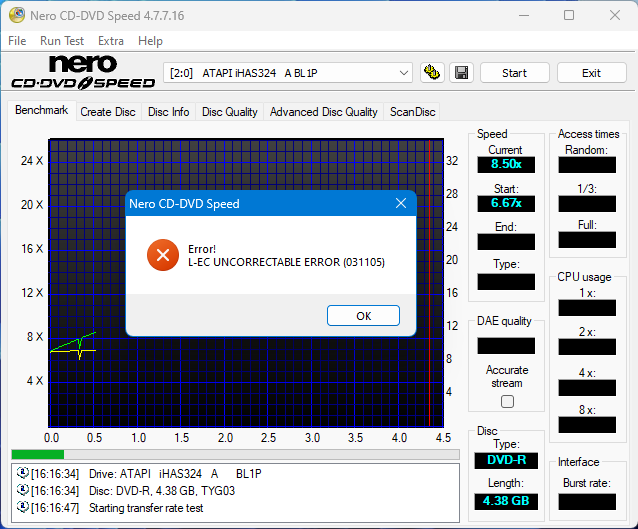Viewport: 638px width, 529px height.
Task: Click the Nero app icon in title bar
Action: (17, 15)
